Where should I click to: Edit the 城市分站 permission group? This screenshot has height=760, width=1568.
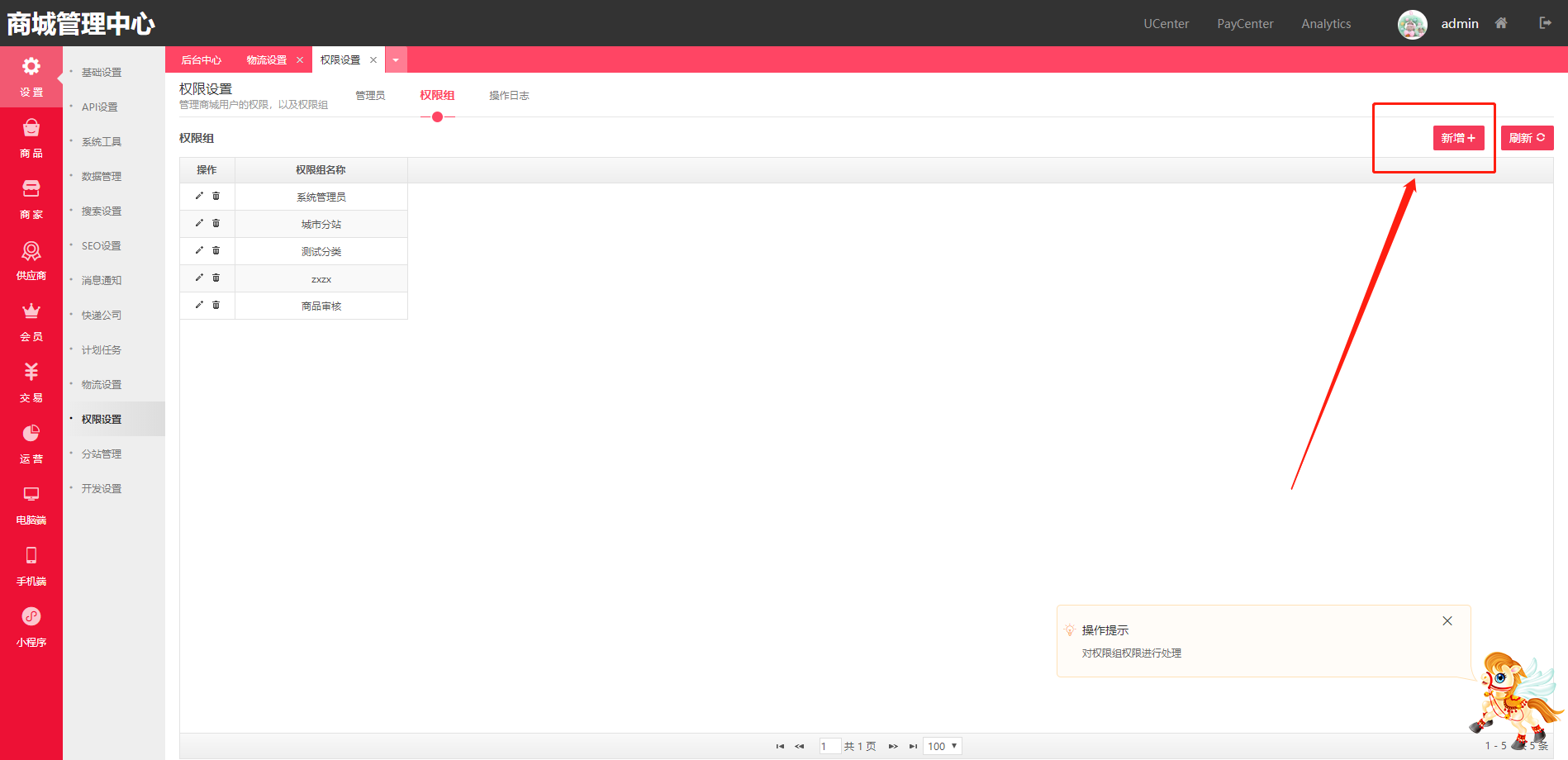pyautogui.click(x=199, y=223)
